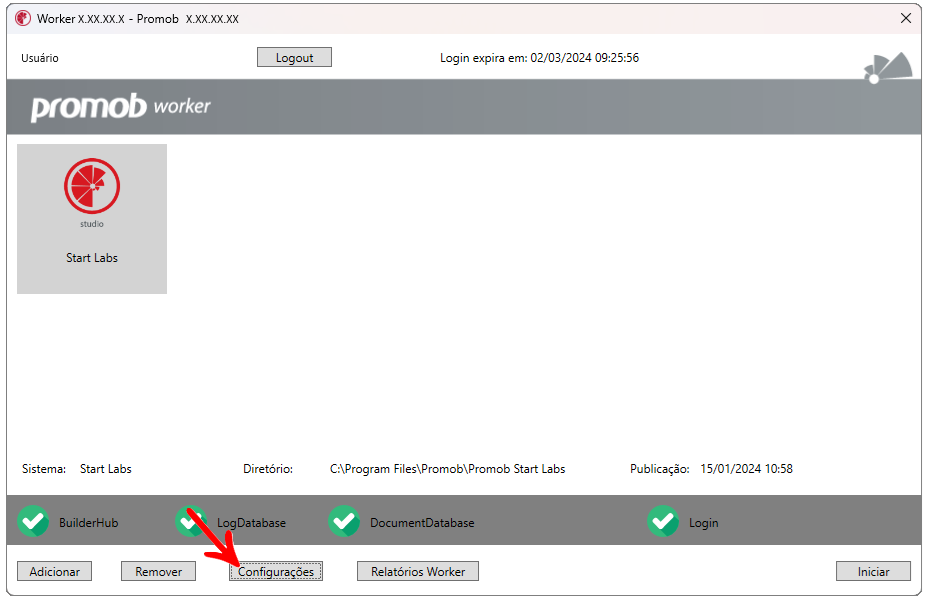Click the 'Publicação:' label
929x606 pixels.
(x=659, y=469)
